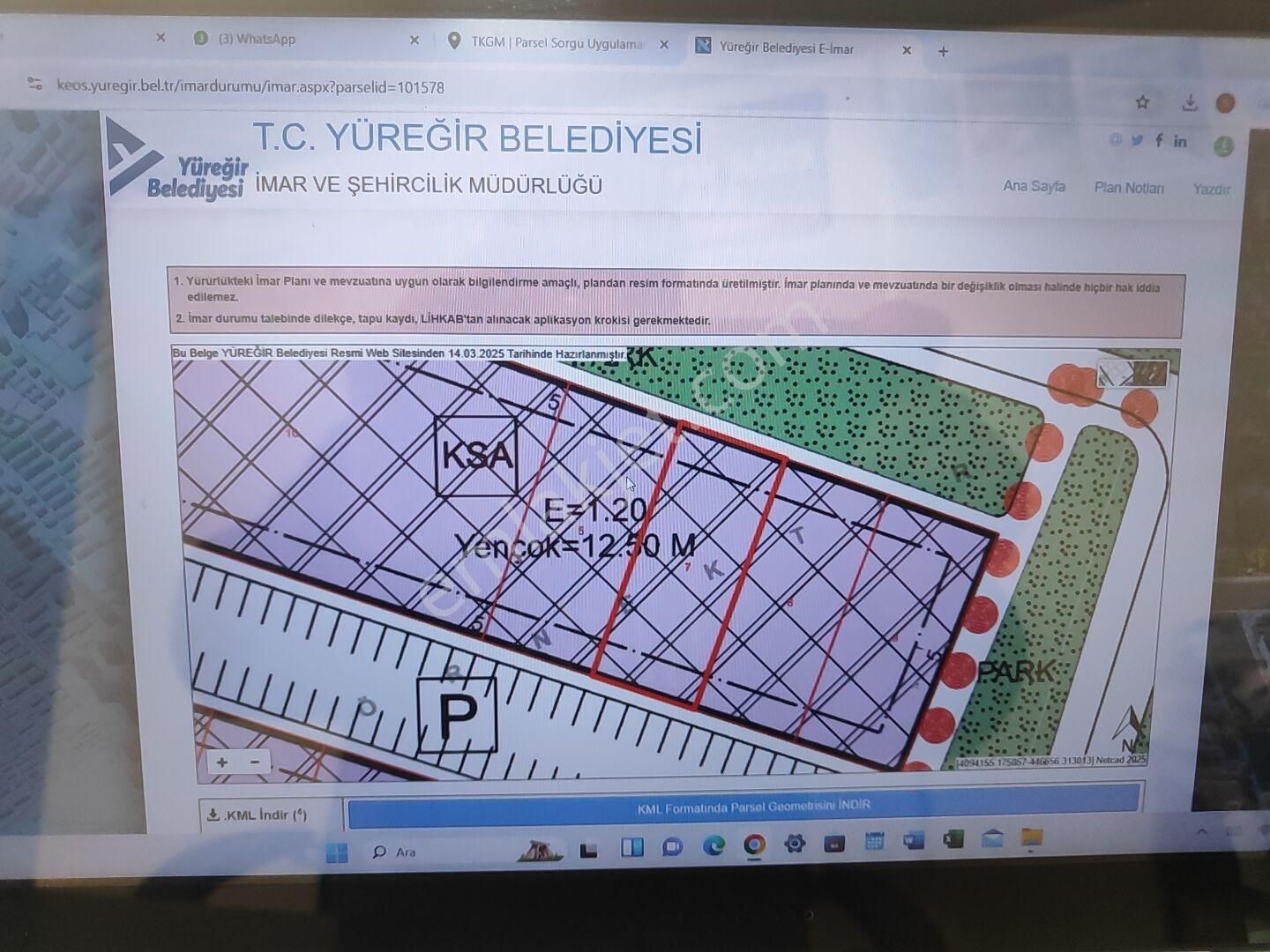Screen dimensions: 1270x952
Task: Click KML Formatında Parsel Geometrisini İNDİR button
Action: coord(752,806)
